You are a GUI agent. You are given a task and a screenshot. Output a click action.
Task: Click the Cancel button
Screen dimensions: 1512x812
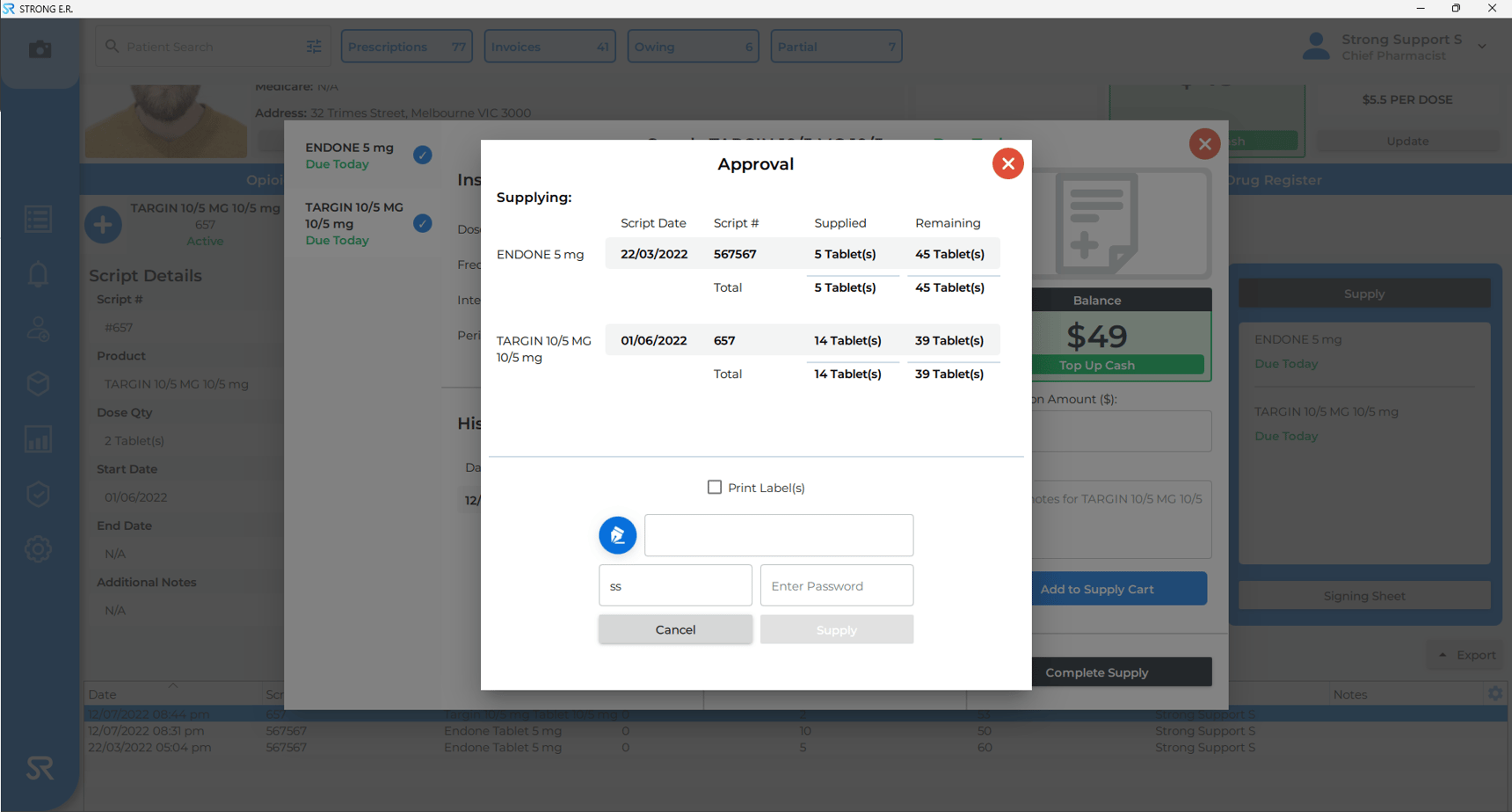pos(675,629)
